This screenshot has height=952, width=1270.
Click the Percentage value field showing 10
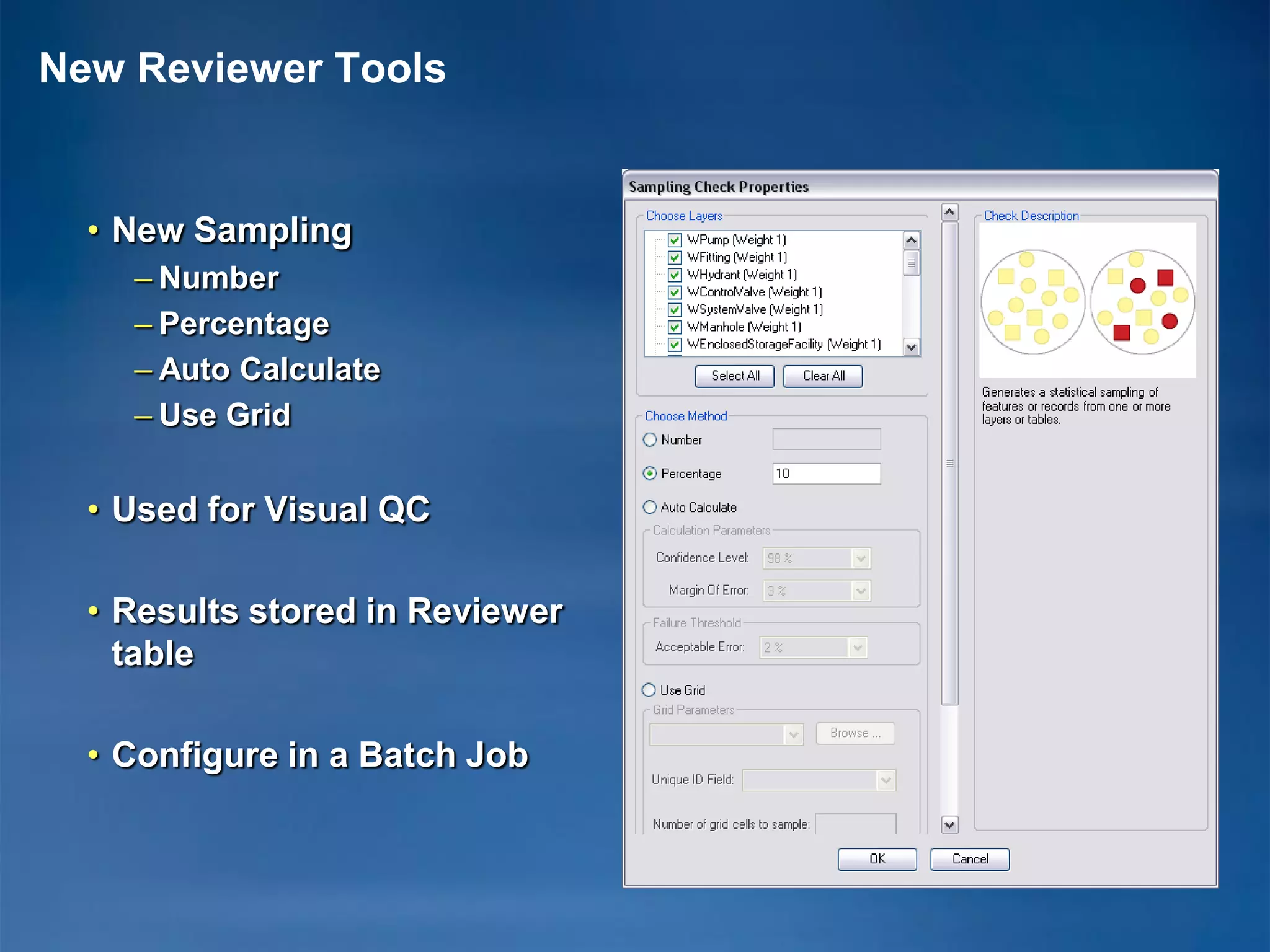(x=827, y=474)
